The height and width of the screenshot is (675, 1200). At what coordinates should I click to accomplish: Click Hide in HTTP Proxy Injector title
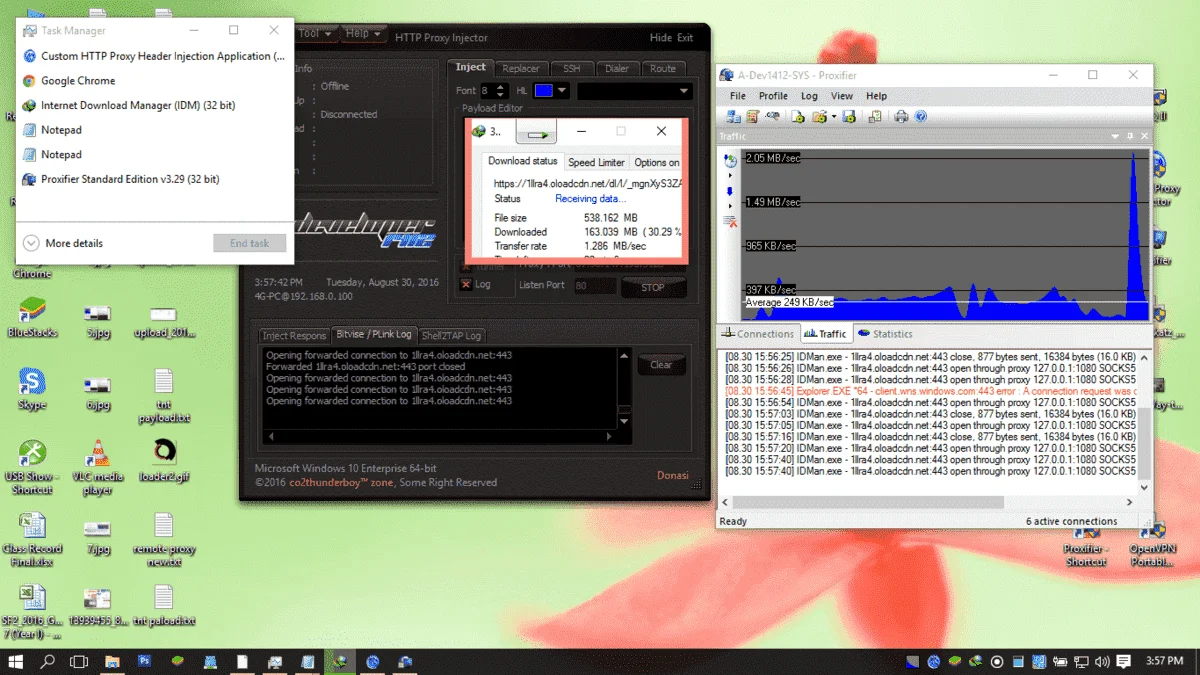click(661, 38)
